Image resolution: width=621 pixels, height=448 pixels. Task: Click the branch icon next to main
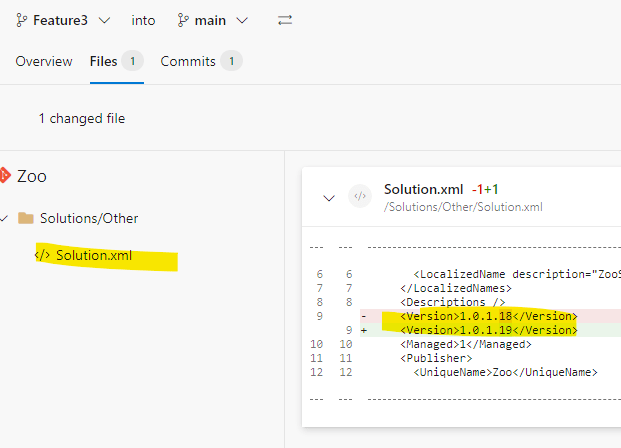click(183, 20)
